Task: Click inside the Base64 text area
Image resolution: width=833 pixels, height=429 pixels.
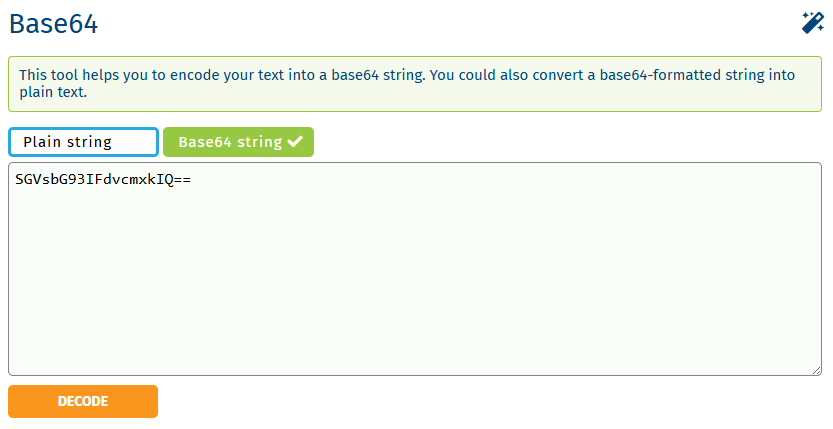Action: [x=415, y=270]
